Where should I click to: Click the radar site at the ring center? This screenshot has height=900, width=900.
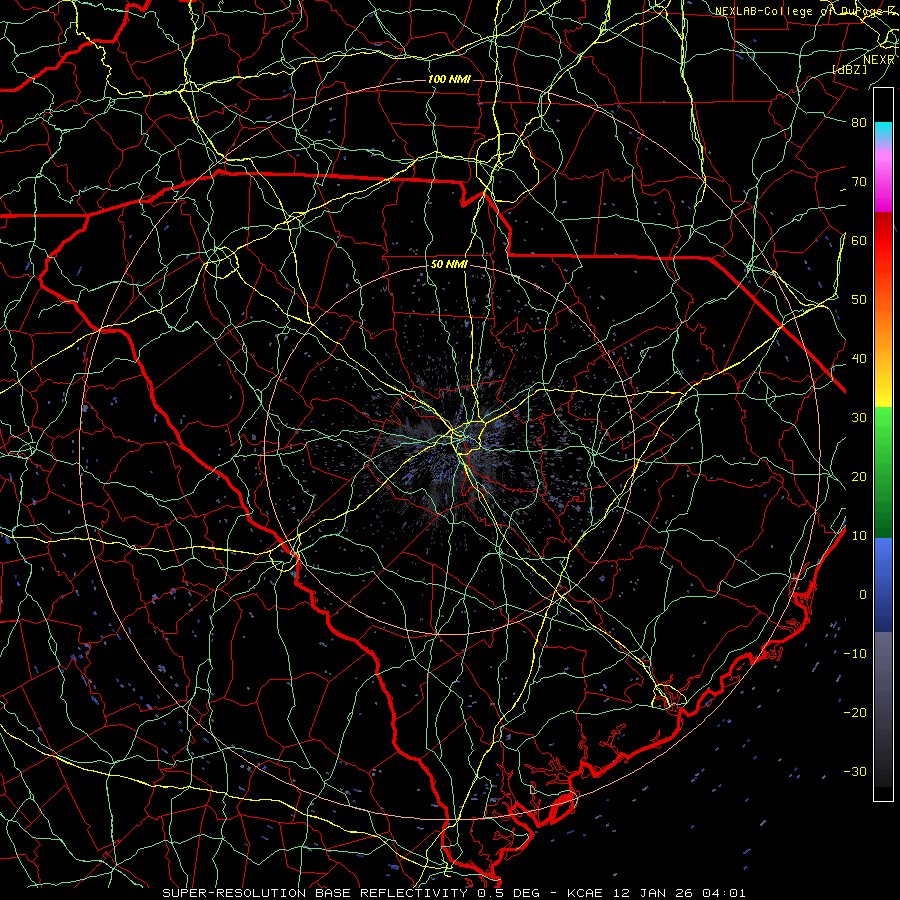pyautogui.click(x=449, y=449)
